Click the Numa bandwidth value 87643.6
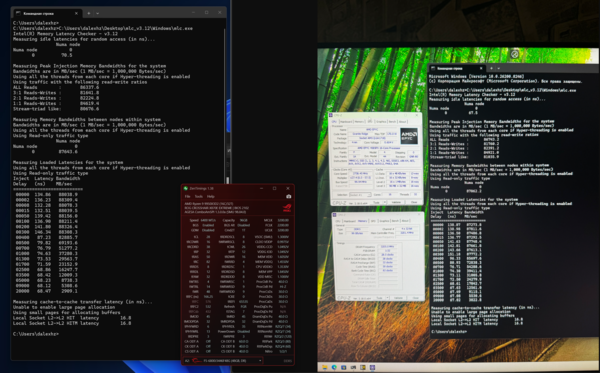 click(68, 151)
